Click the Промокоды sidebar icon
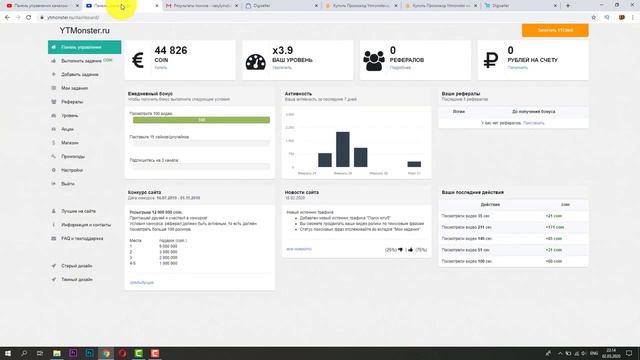 (x=53, y=156)
